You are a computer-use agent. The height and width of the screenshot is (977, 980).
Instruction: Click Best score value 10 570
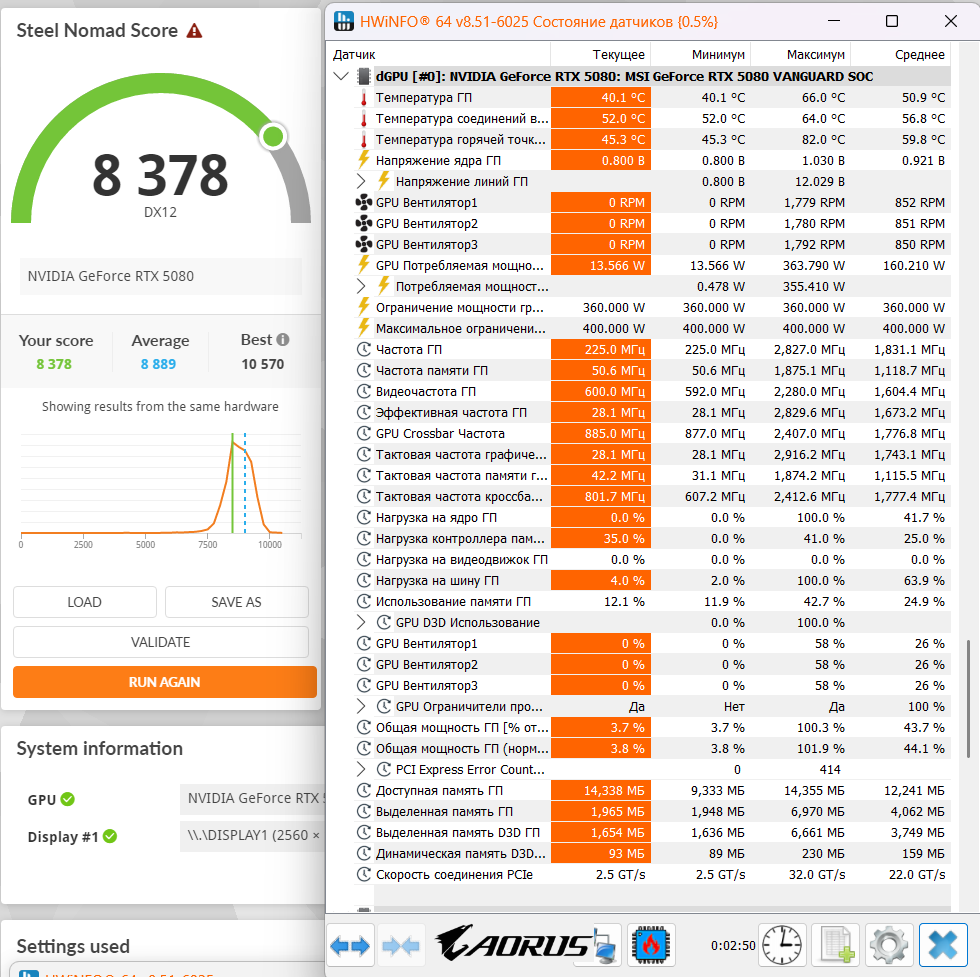[262, 364]
